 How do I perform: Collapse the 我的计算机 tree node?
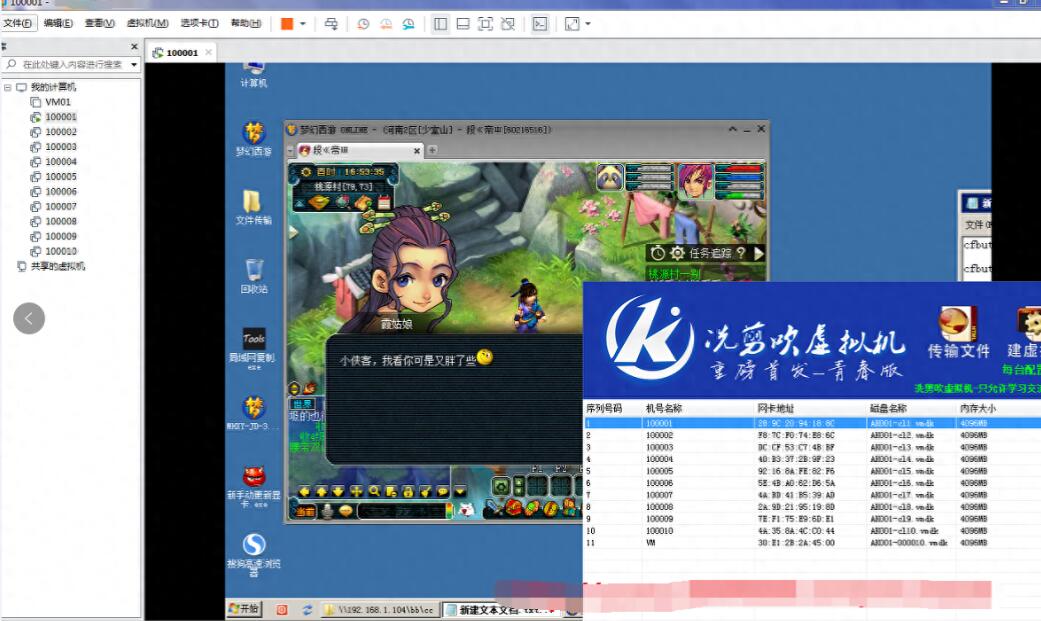click(7, 87)
